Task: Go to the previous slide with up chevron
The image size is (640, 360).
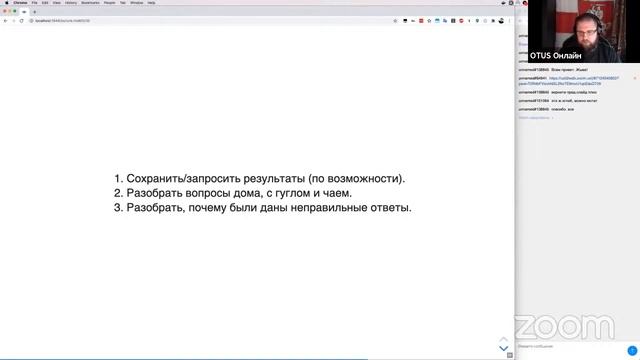Action: [x=504, y=339]
